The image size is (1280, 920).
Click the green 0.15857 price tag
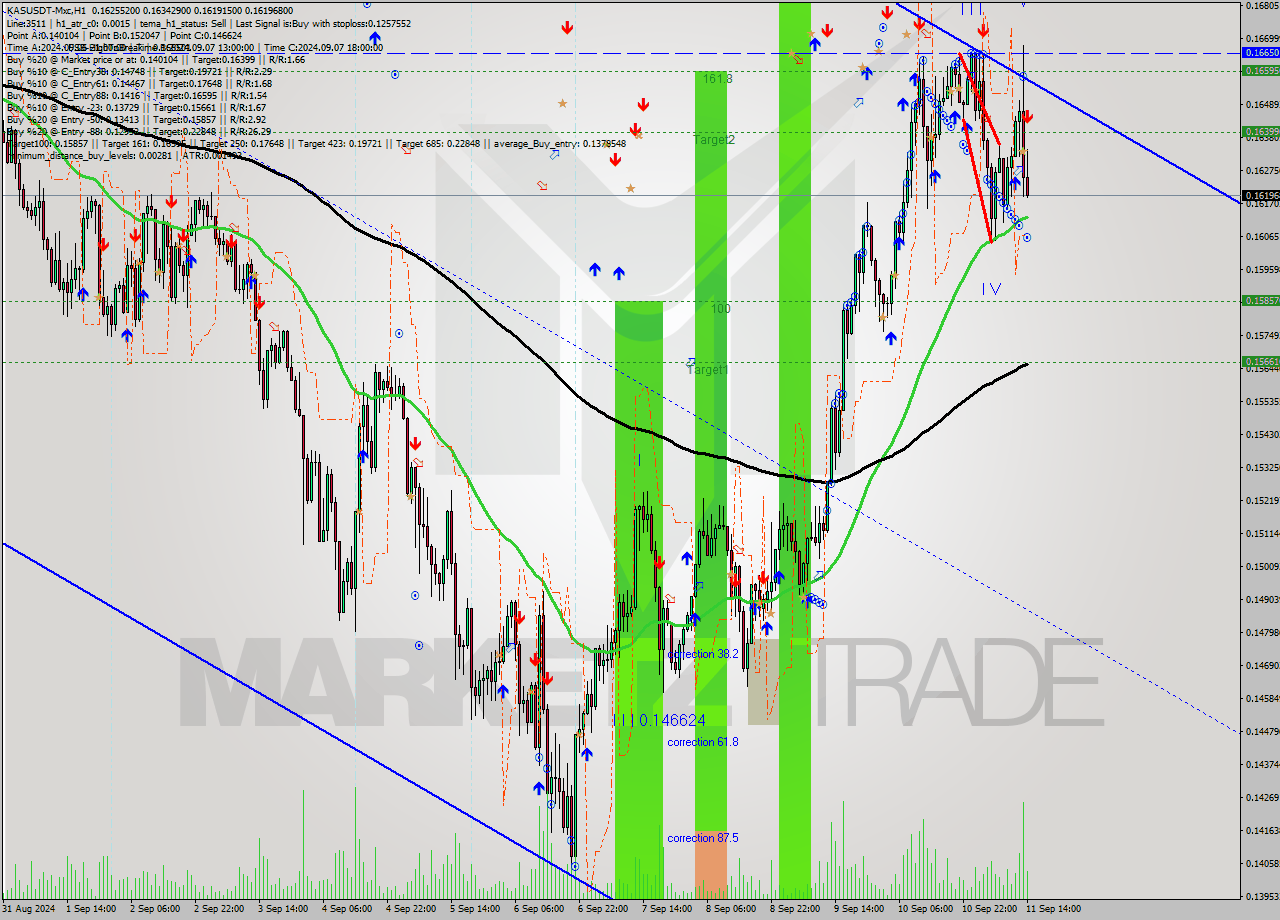point(1260,300)
